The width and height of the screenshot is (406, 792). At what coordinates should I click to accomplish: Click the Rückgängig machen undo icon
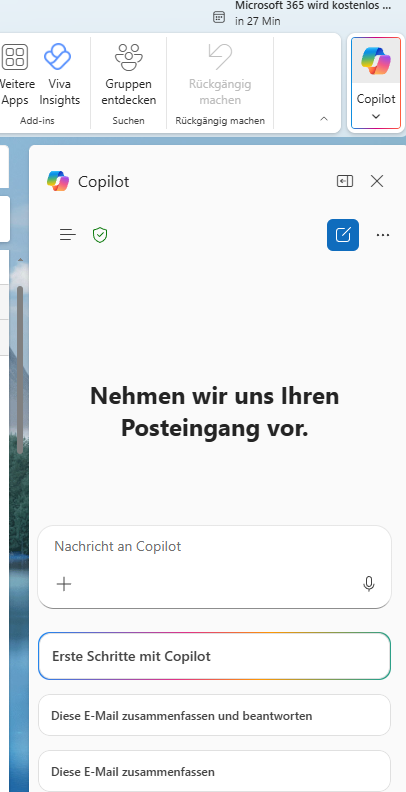click(220, 57)
